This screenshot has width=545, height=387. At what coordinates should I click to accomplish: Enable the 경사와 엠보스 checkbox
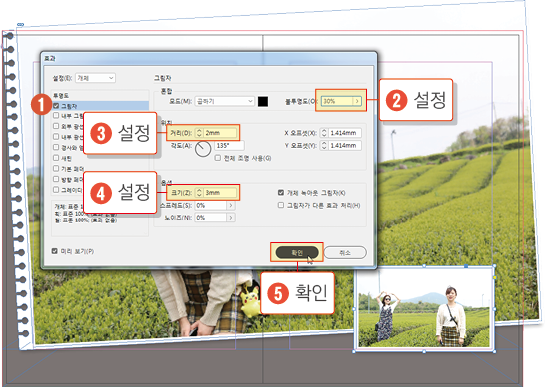point(56,147)
